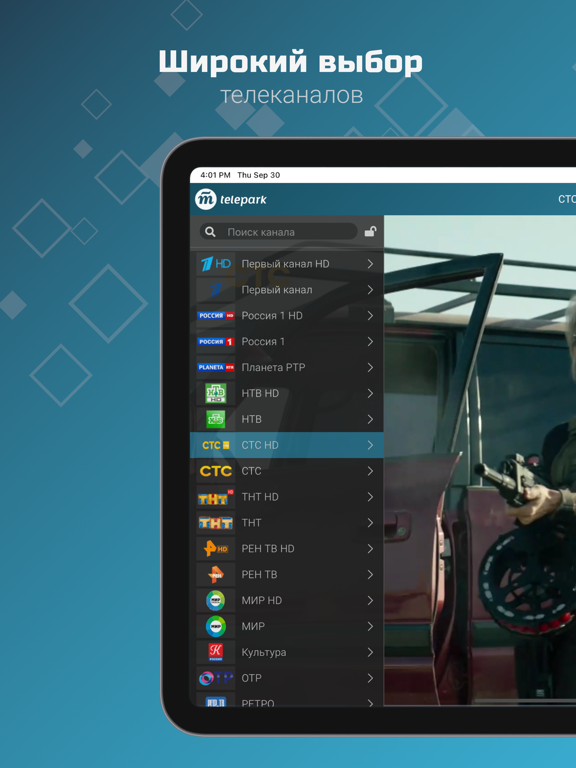Click the СТС HD logo icon

216,445
